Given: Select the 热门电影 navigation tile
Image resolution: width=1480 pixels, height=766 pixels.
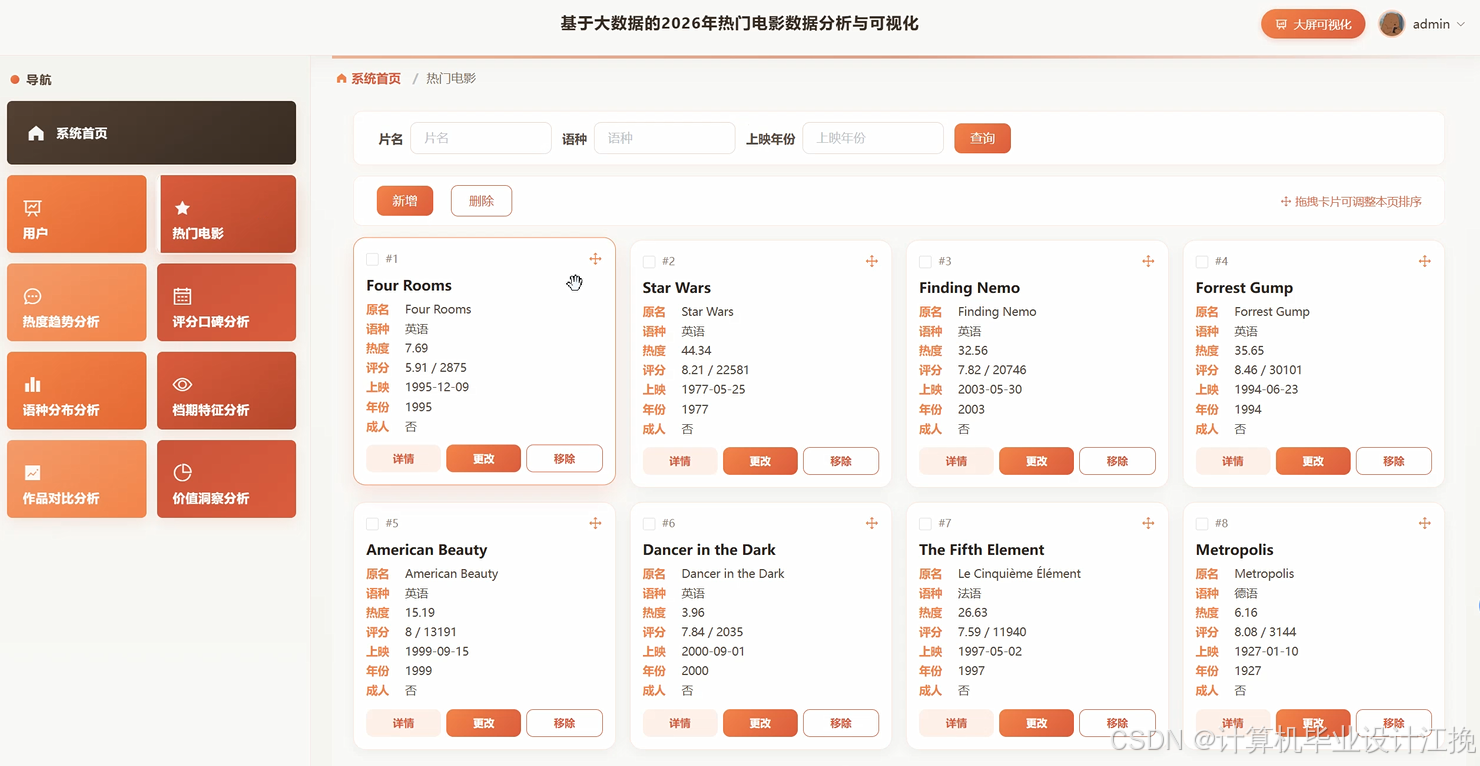Looking at the screenshot, I should pos(226,214).
